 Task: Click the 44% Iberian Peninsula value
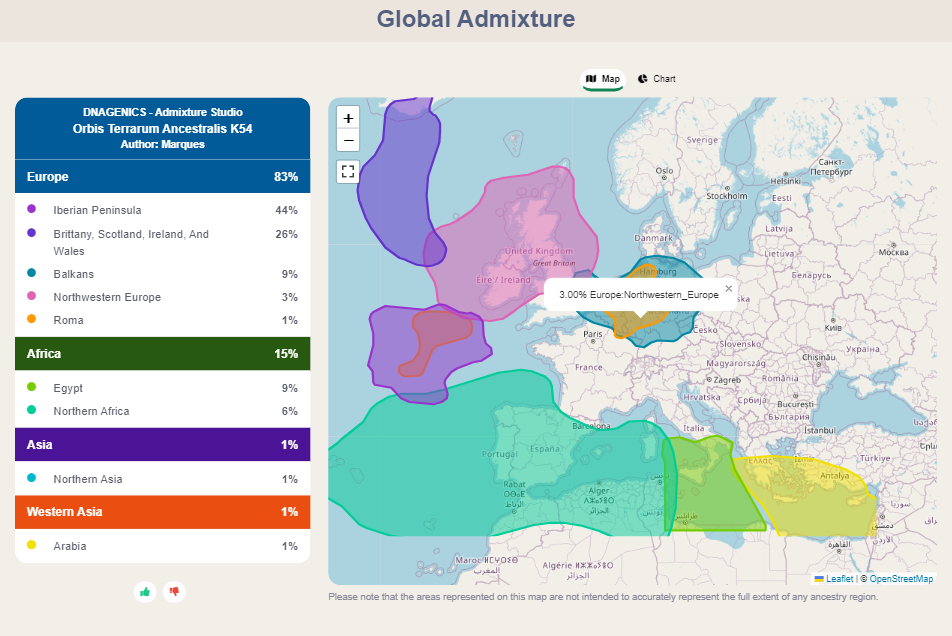(x=287, y=210)
